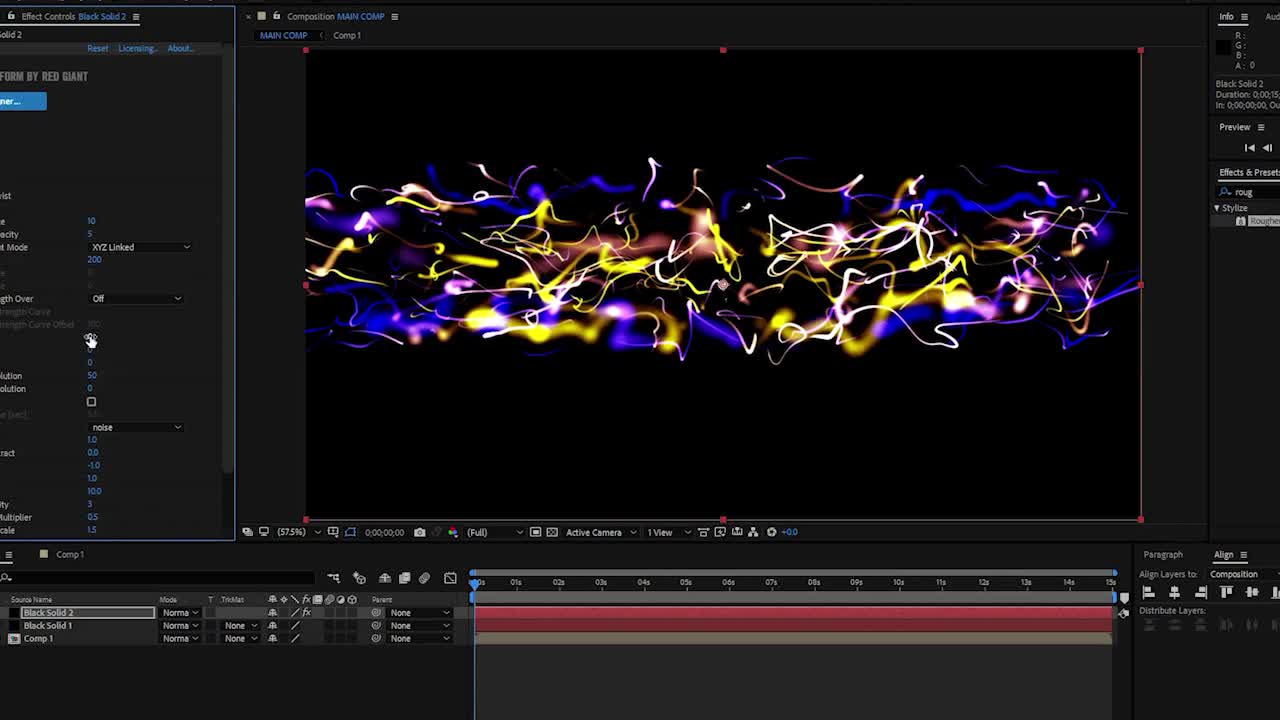
Task: Click the Align Right icon
Action: pos(1201,592)
